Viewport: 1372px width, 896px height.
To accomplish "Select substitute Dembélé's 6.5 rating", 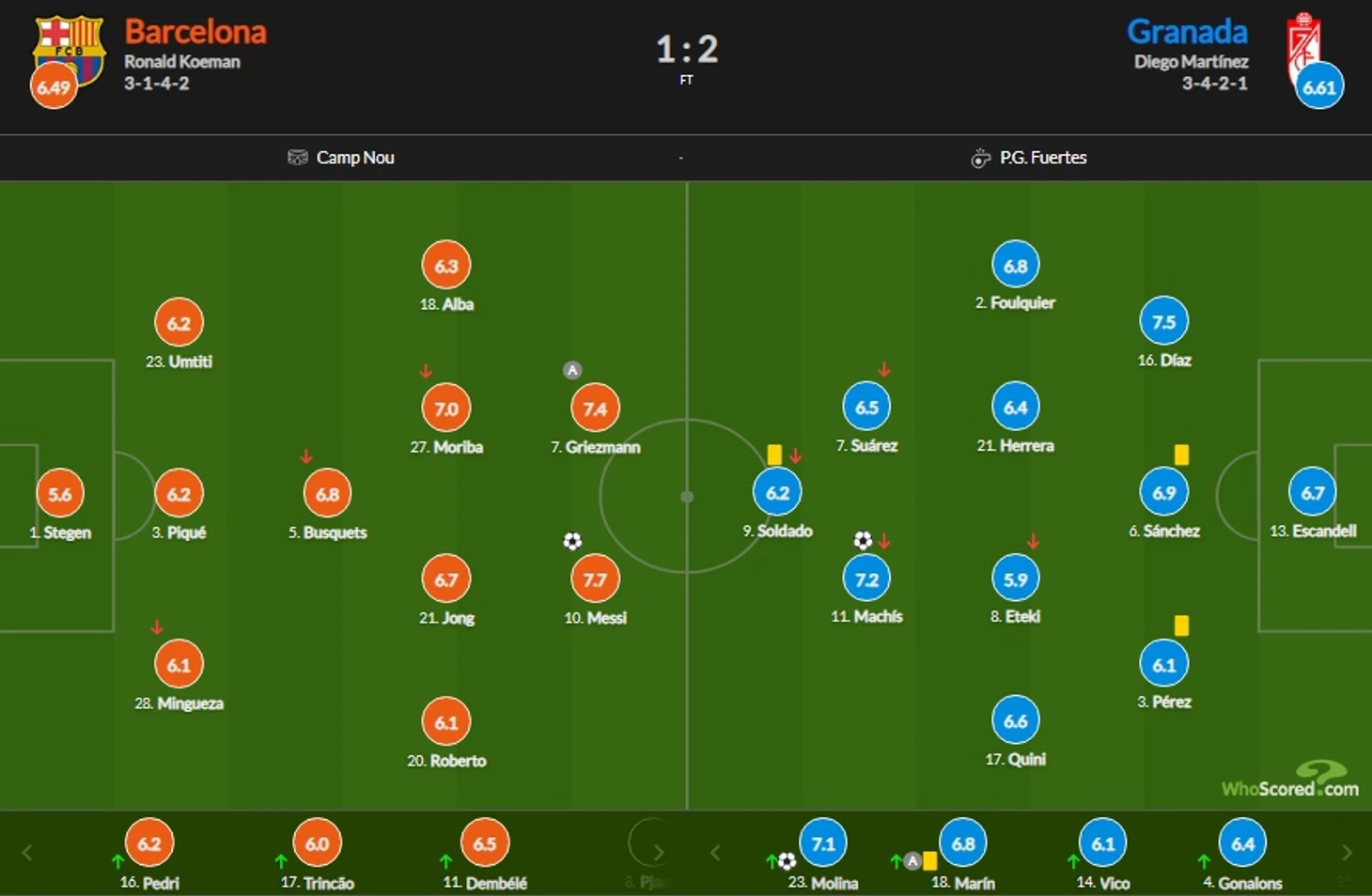I will 485,843.
